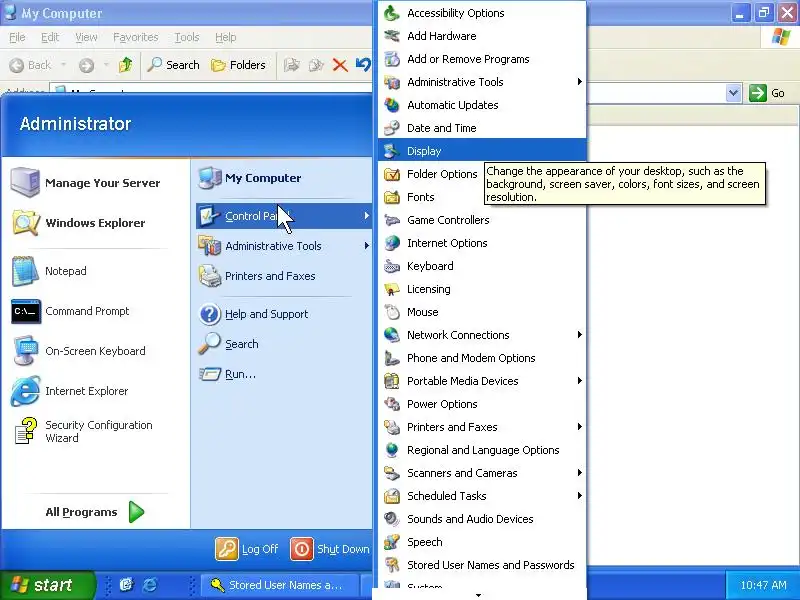
Task: Show more Control Panel items with bottom arrow
Action: pyautogui.click(x=479, y=595)
